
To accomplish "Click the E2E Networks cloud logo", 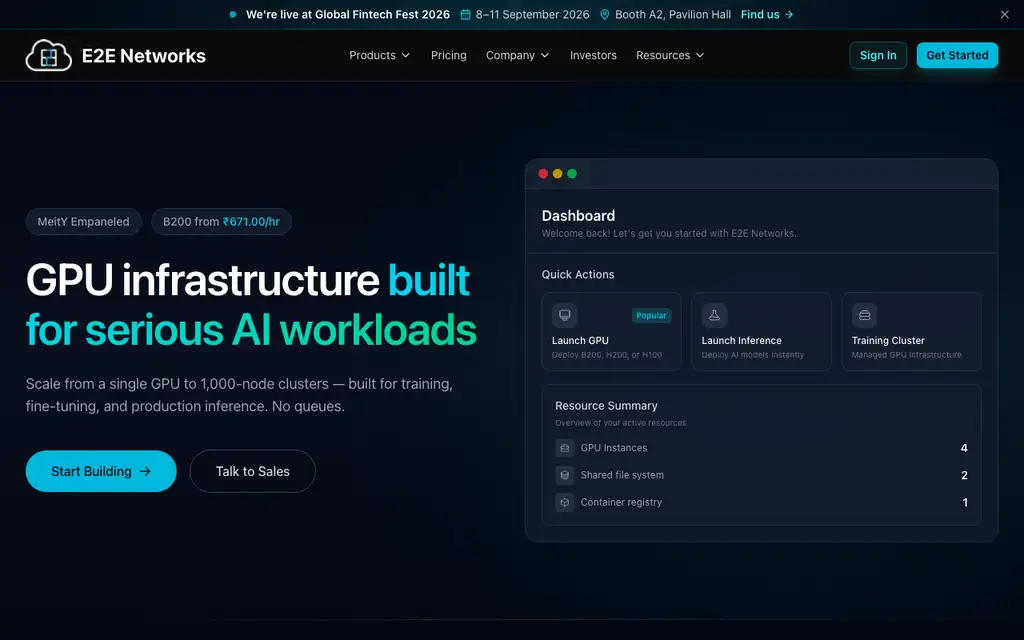I will point(48,56).
